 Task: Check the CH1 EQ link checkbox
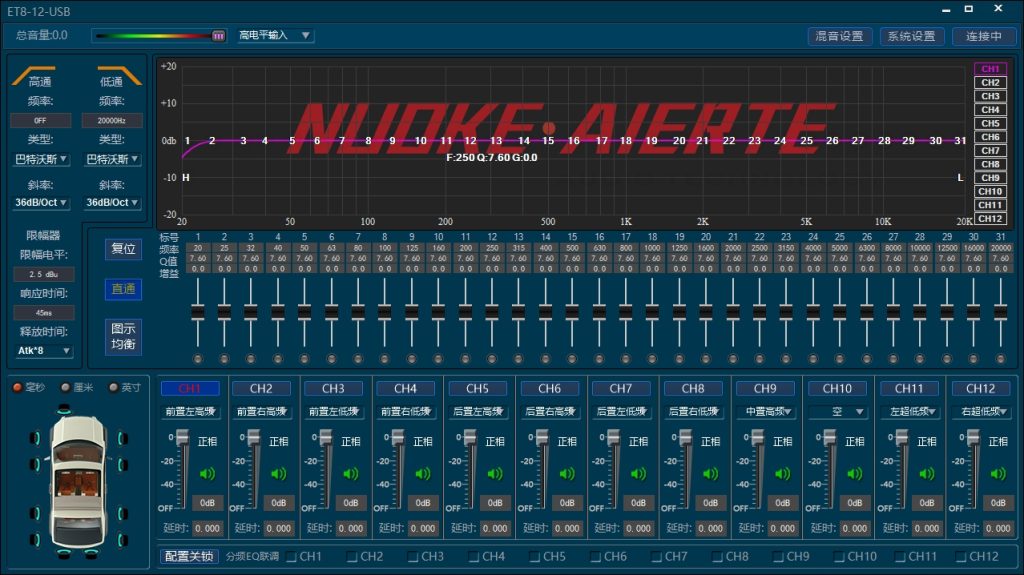click(291, 557)
